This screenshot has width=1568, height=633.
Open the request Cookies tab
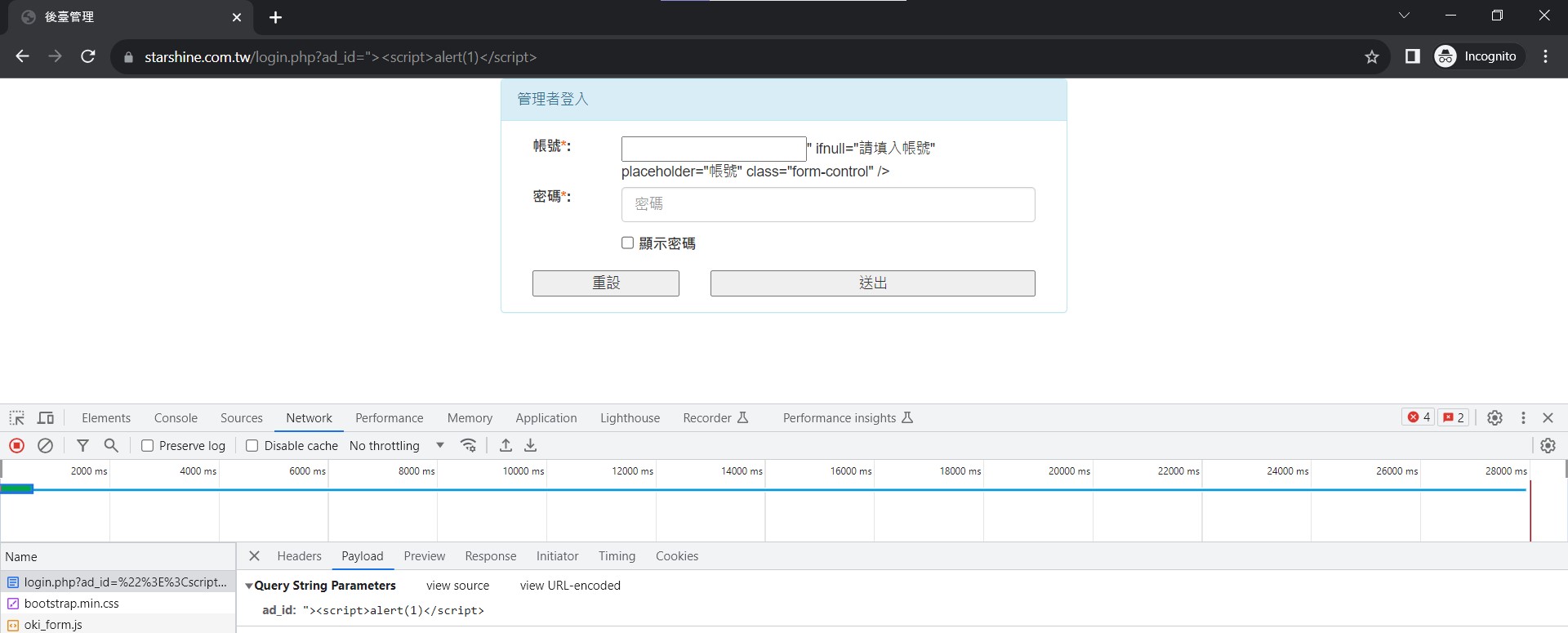click(x=677, y=556)
